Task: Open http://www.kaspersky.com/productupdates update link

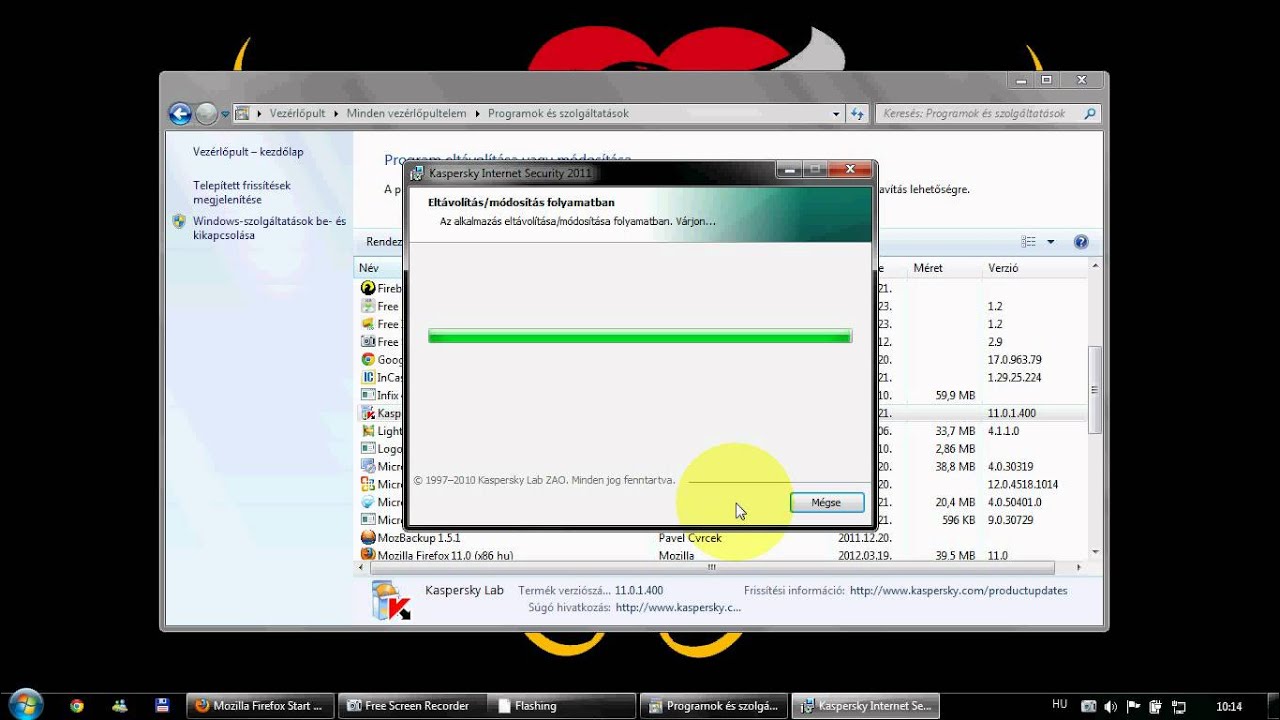Action: pyautogui.click(x=958, y=591)
